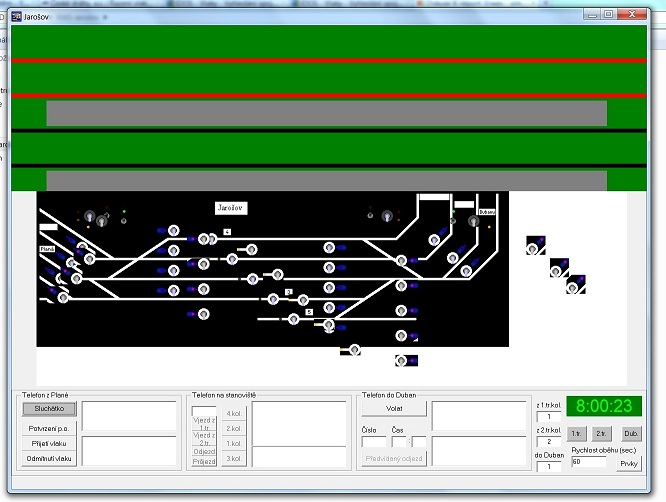Click the lower Telefon z Plané message box
Screen dimensions: 666x502
(129, 451)
